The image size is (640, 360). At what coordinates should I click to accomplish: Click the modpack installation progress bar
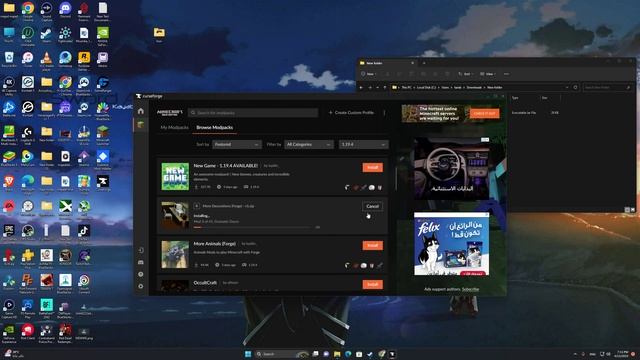(x=253, y=227)
